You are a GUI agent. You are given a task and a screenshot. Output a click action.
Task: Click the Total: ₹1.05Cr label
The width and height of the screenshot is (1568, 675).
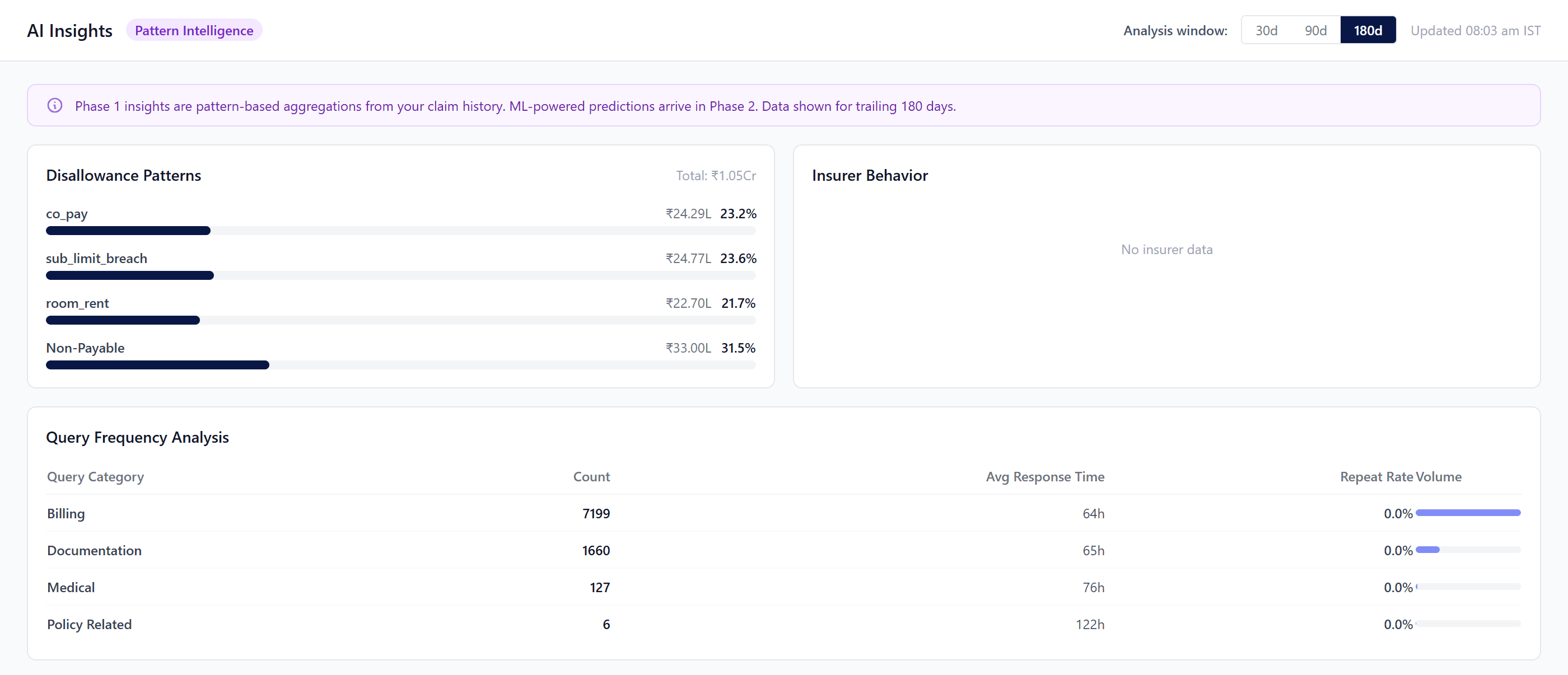pos(716,175)
